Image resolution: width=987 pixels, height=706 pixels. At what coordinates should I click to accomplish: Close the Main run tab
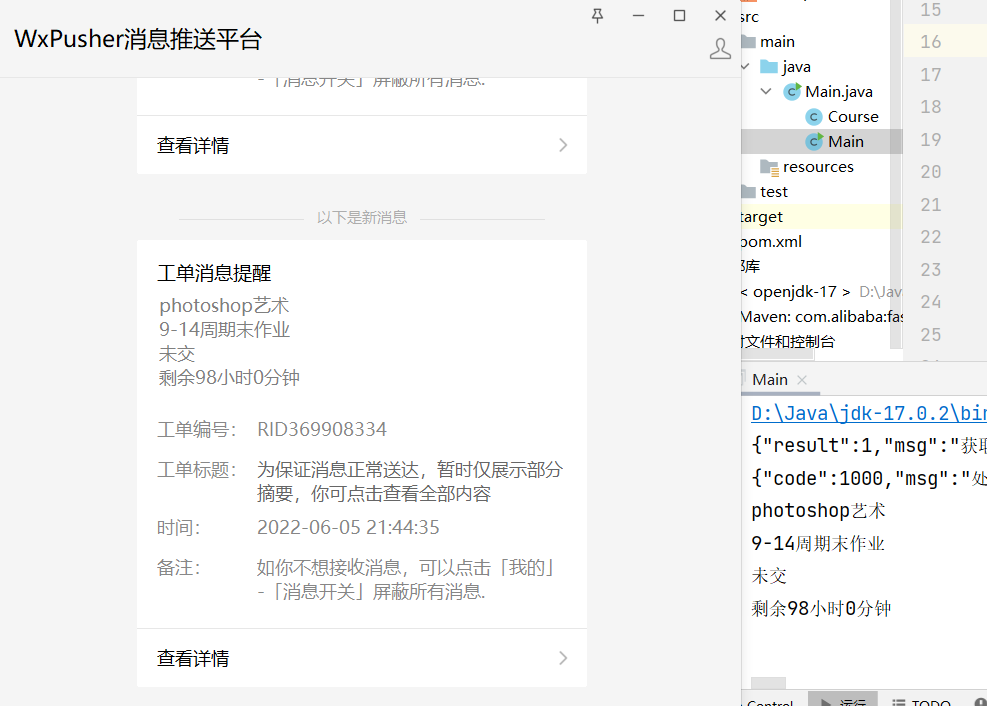coord(801,380)
